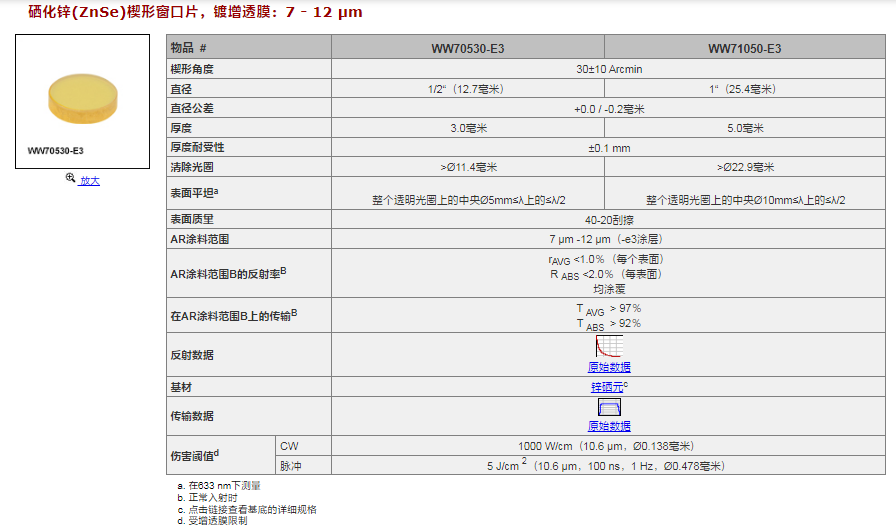
Task: Open the transmission data graph icon
Action: pos(609,407)
